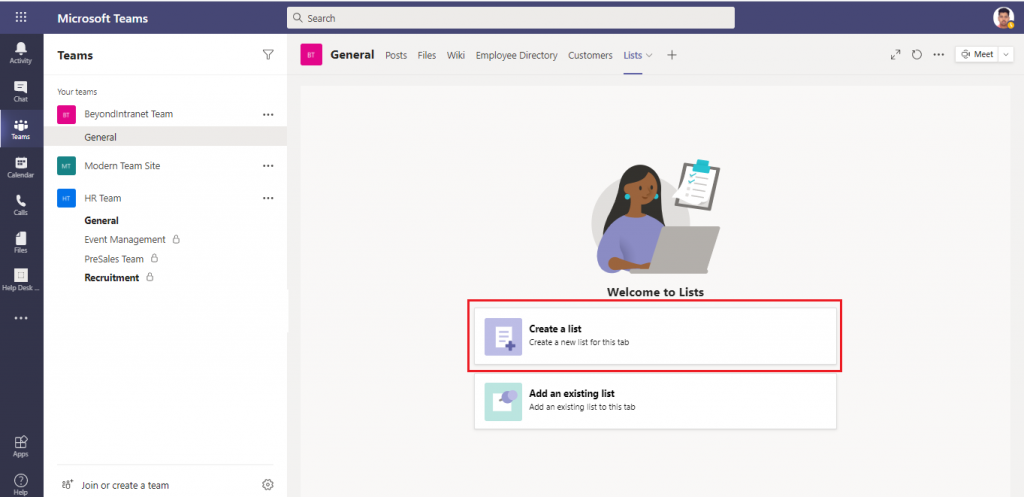Open the Calendar app icon

point(21,167)
